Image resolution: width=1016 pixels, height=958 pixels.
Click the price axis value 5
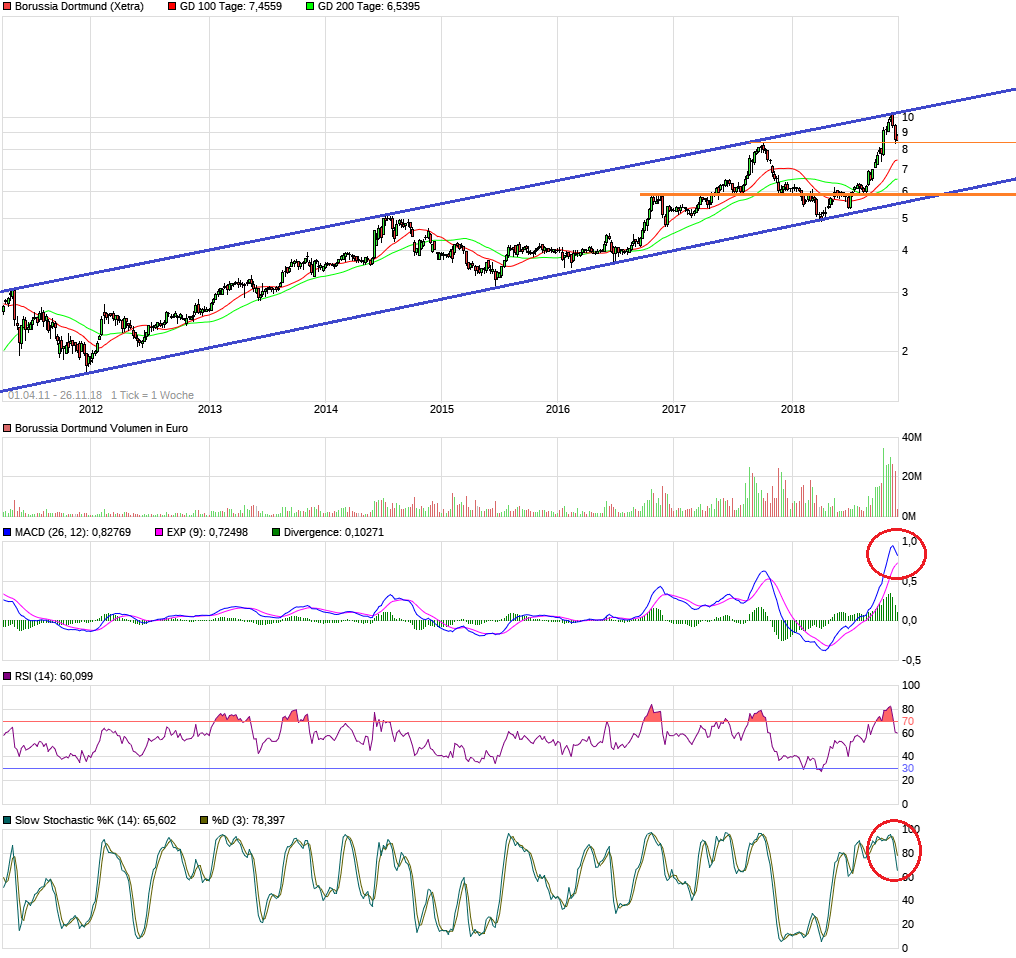coord(905,218)
